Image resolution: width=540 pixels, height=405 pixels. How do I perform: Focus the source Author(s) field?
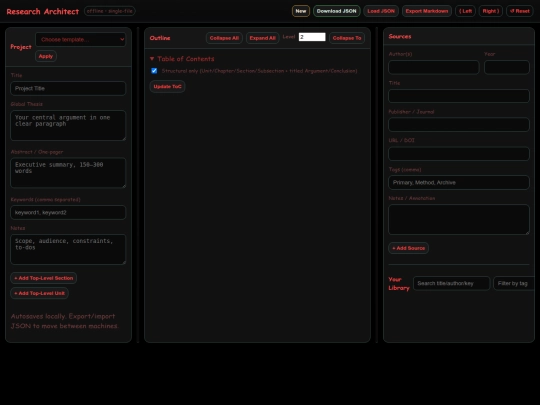[x=434, y=67]
